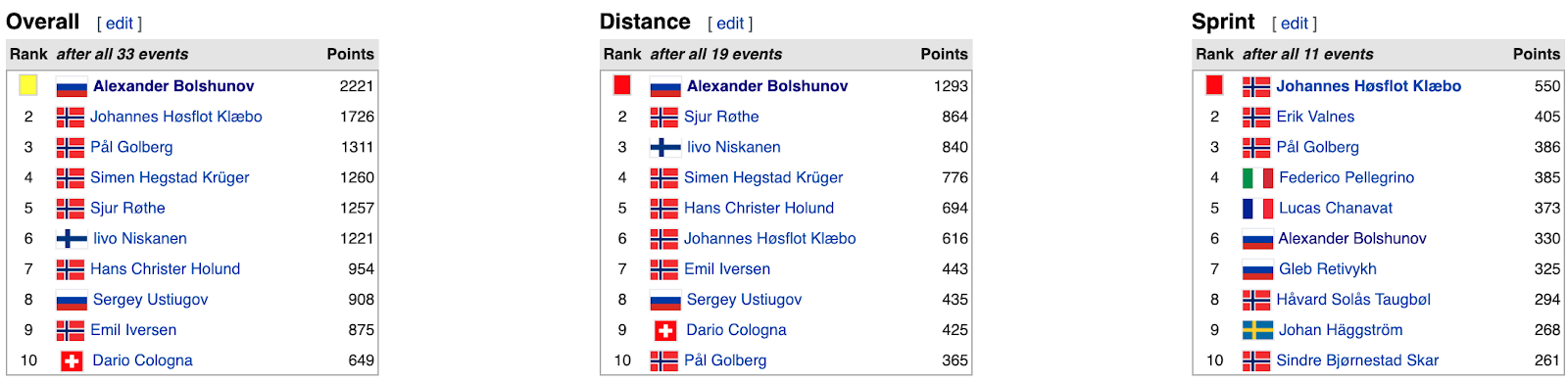Image resolution: width=1568 pixels, height=383 pixels.
Task: Edit the Distance section
Action: (x=731, y=24)
